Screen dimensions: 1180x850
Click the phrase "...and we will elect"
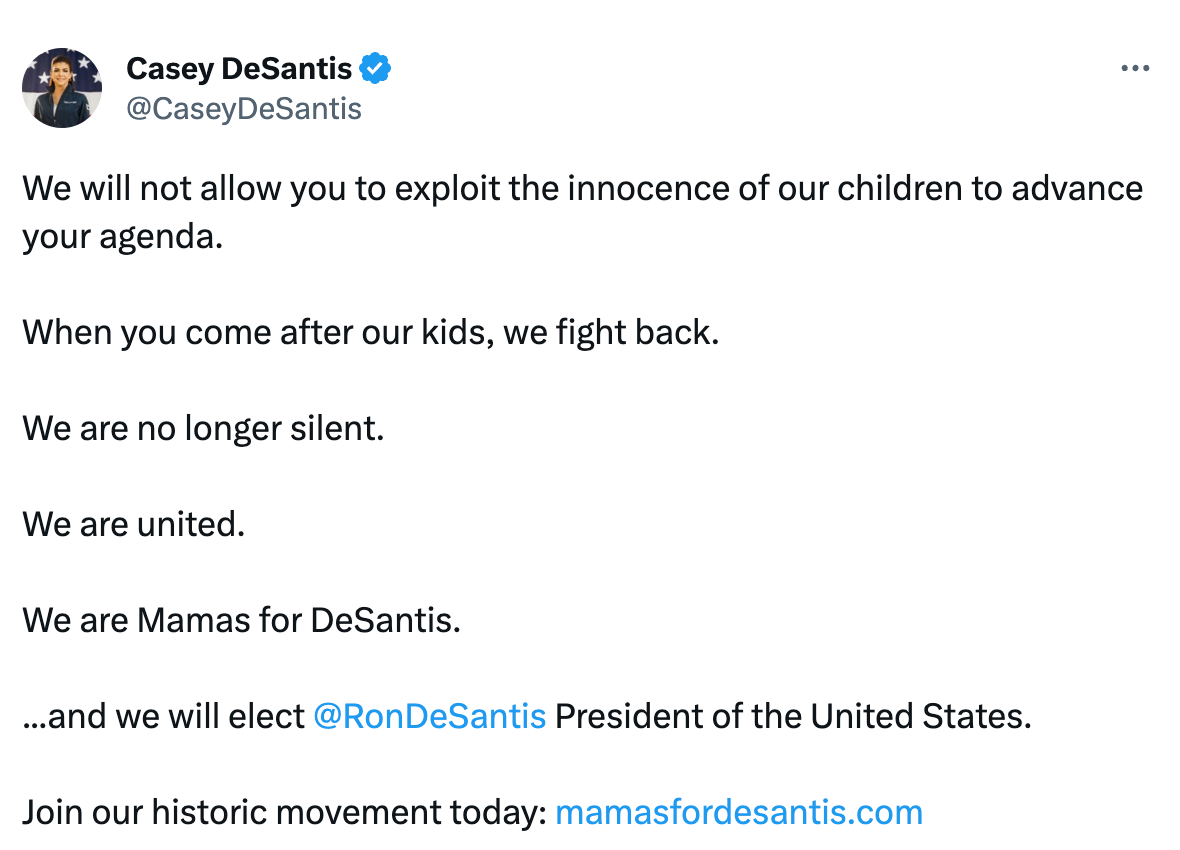coord(163,716)
